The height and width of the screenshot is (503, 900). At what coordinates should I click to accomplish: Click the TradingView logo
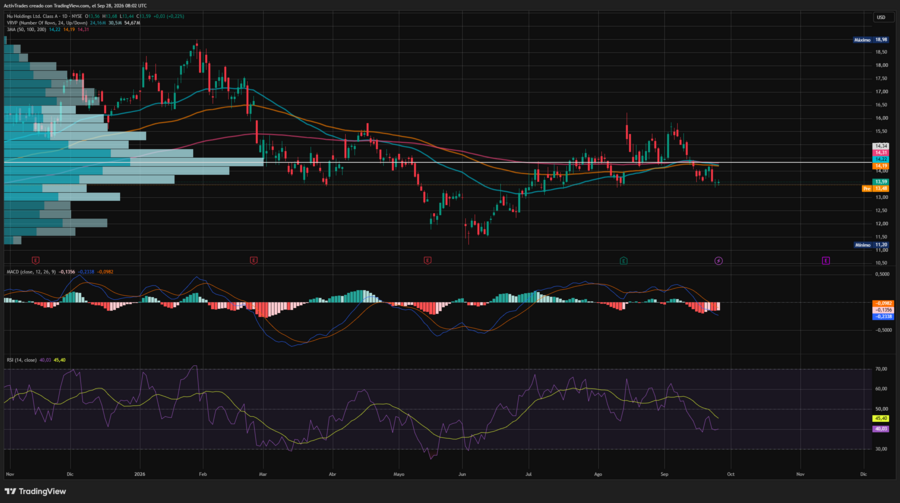(35, 492)
